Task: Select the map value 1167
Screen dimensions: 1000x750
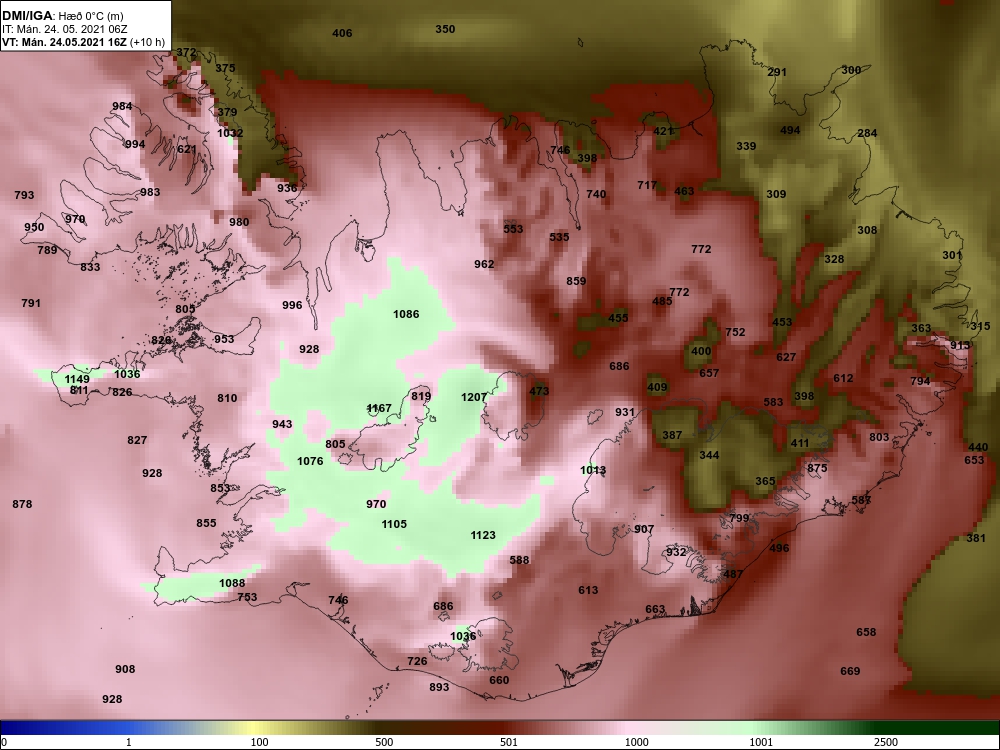Action: click(379, 408)
